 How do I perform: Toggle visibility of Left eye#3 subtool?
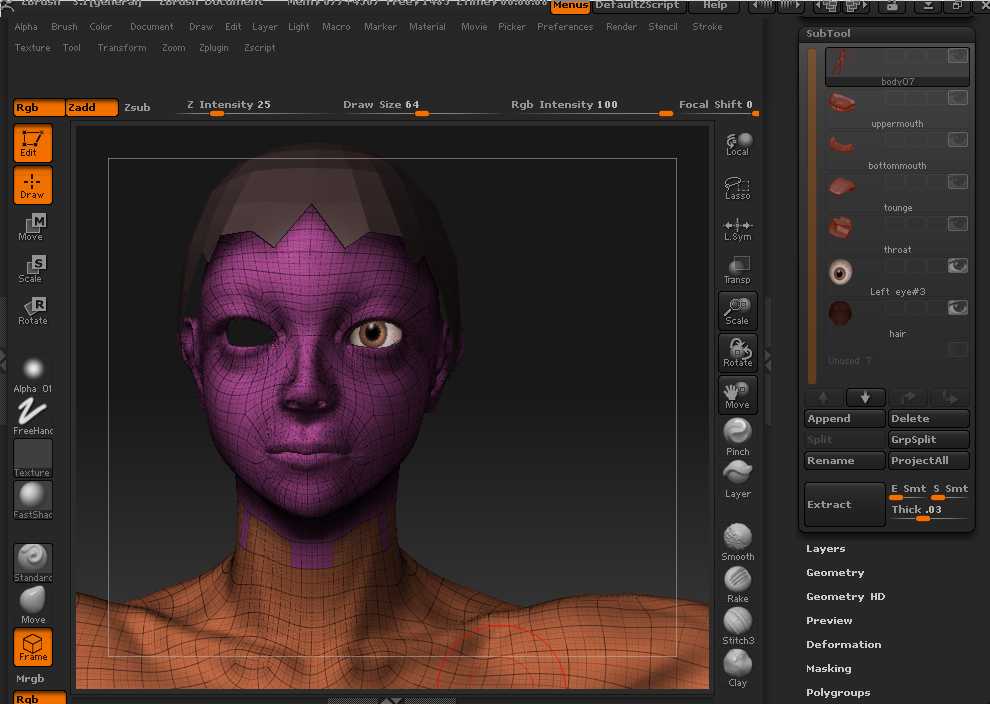coord(957,266)
